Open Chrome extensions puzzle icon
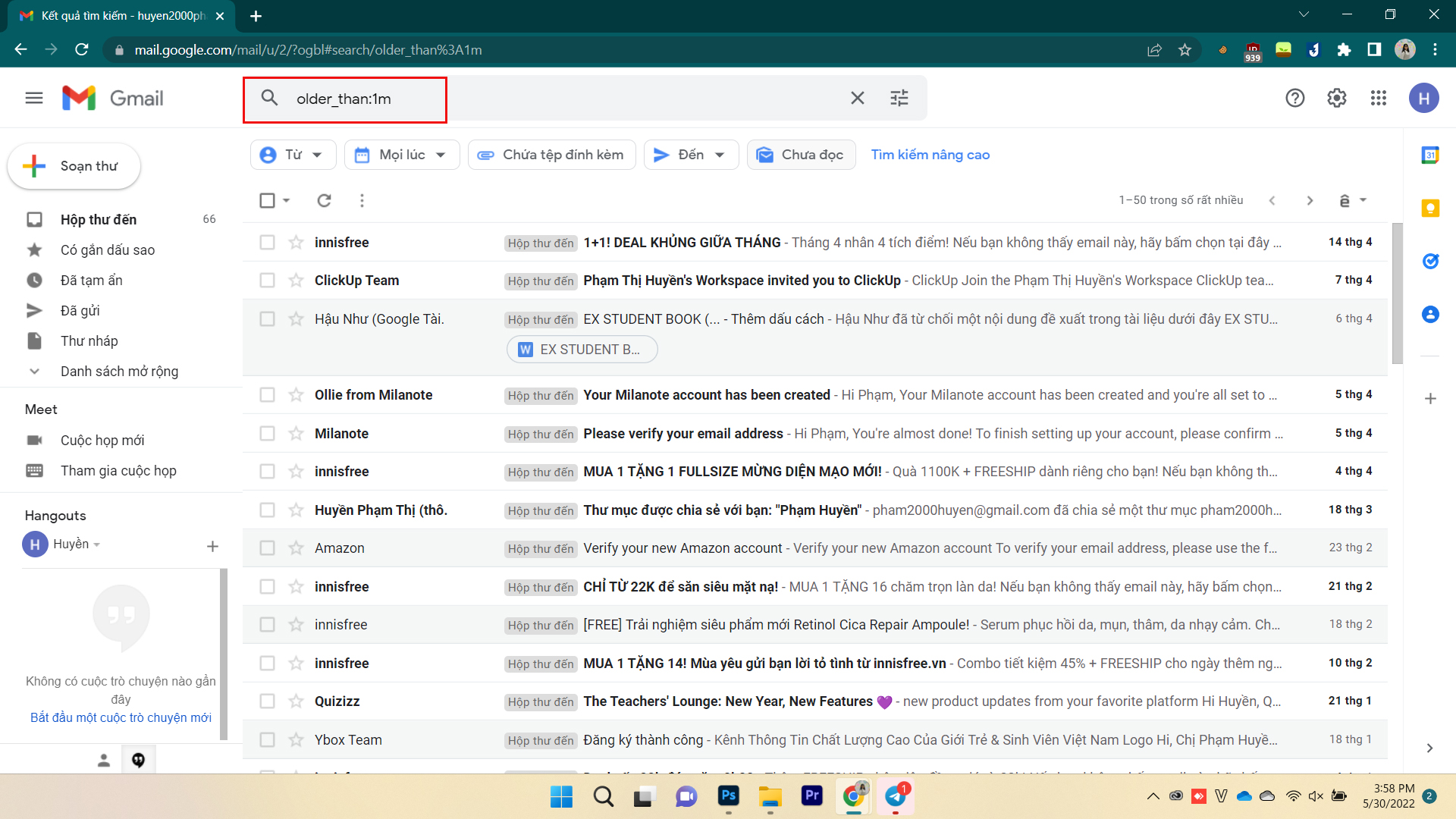The width and height of the screenshot is (1456, 819). pyautogui.click(x=1344, y=50)
